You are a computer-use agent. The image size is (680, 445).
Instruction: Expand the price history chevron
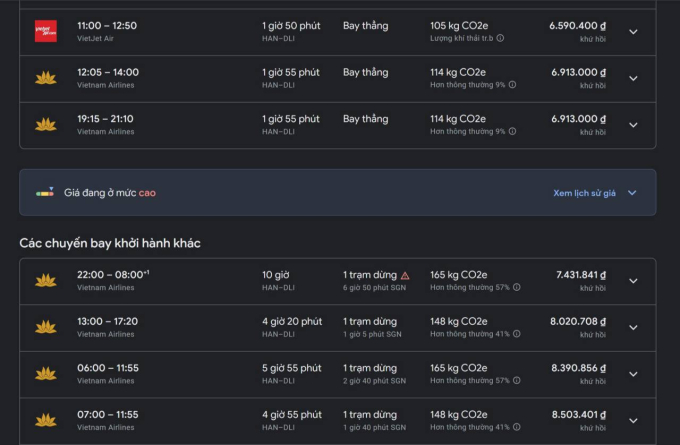(x=632, y=193)
